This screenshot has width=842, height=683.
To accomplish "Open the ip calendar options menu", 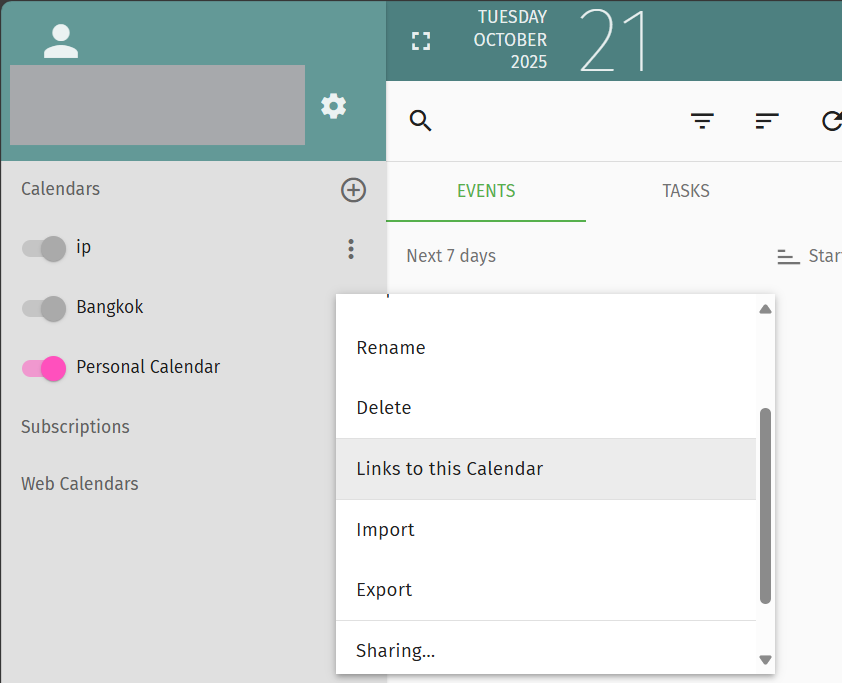I will pyautogui.click(x=350, y=249).
